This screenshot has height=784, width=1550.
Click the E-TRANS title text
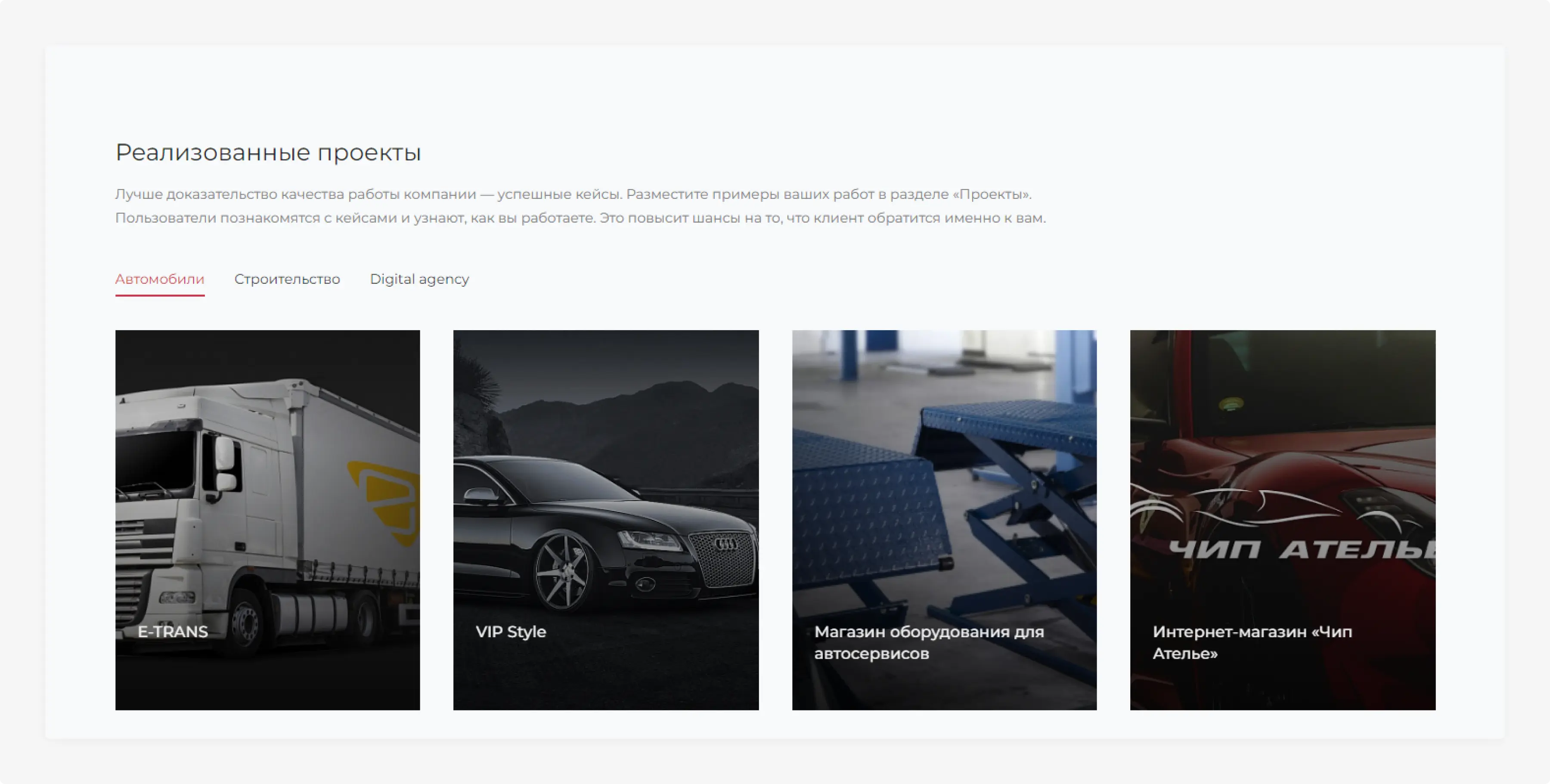[173, 632]
